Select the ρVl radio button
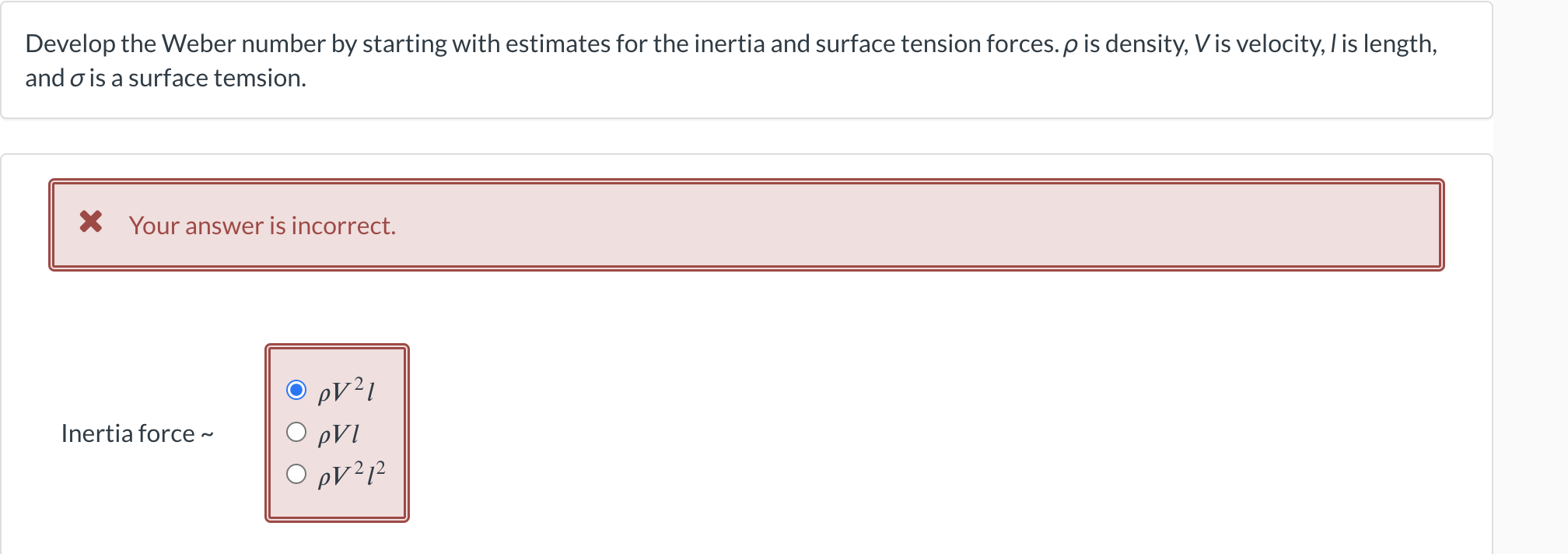 [x=296, y=433]
